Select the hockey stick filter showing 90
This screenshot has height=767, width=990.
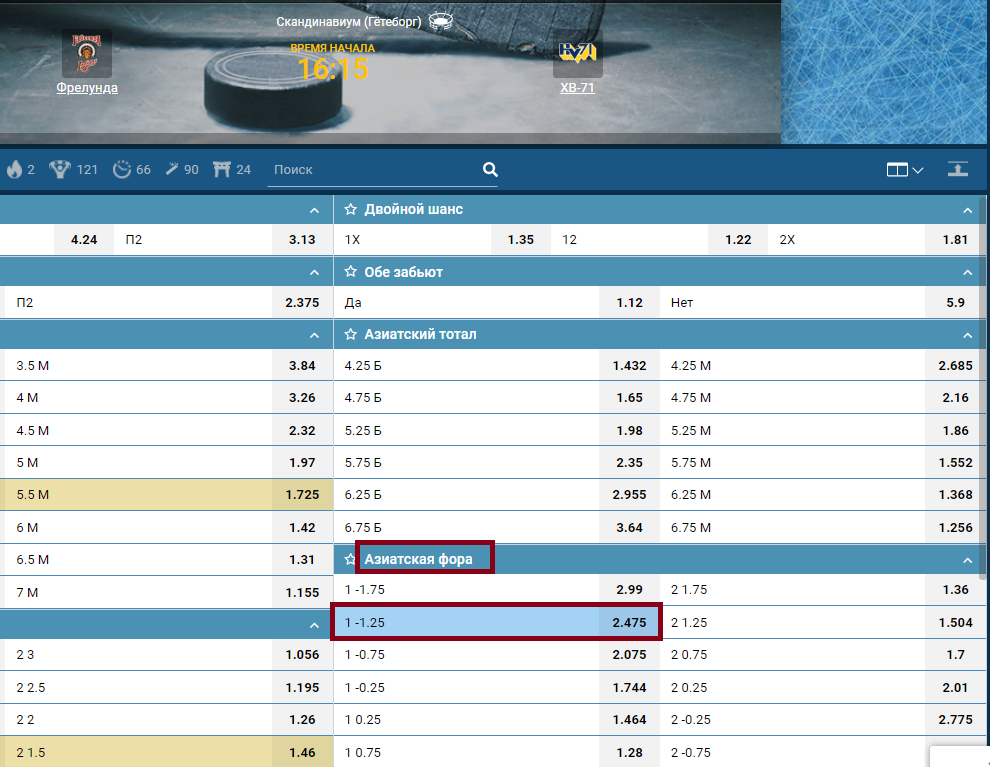pos(171,170)
